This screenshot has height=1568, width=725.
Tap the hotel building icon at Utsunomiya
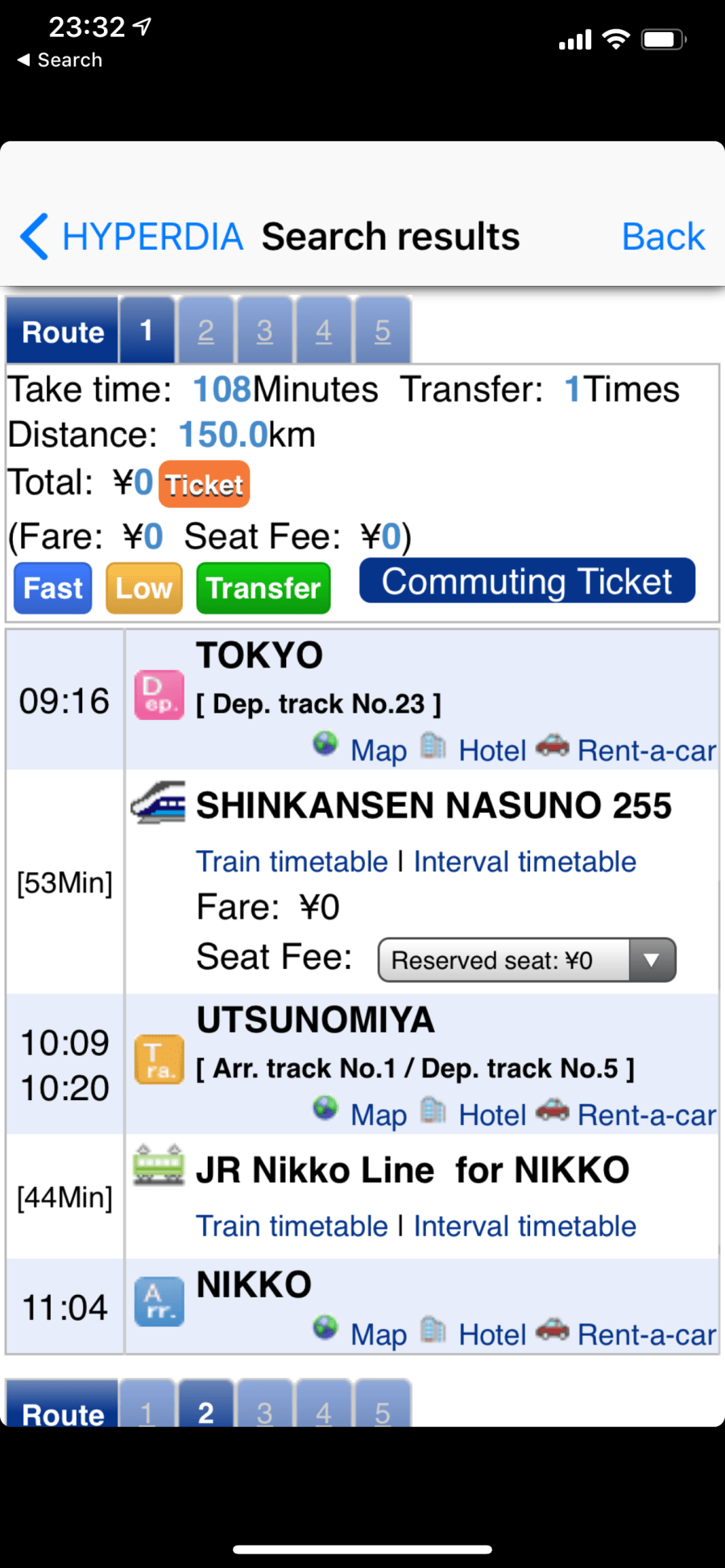coord(433,1110)
